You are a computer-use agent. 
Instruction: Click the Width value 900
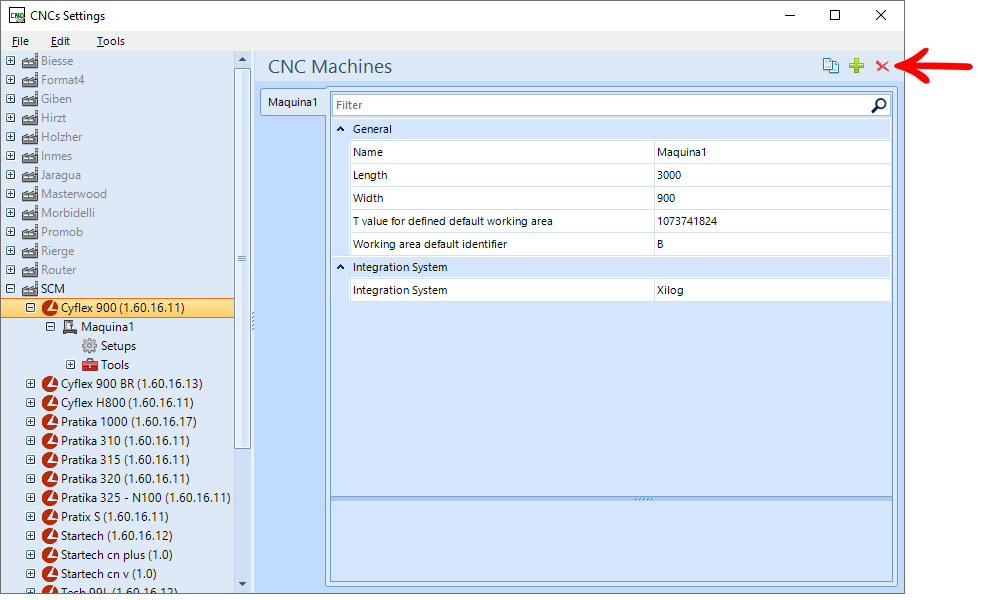point(773,198)
